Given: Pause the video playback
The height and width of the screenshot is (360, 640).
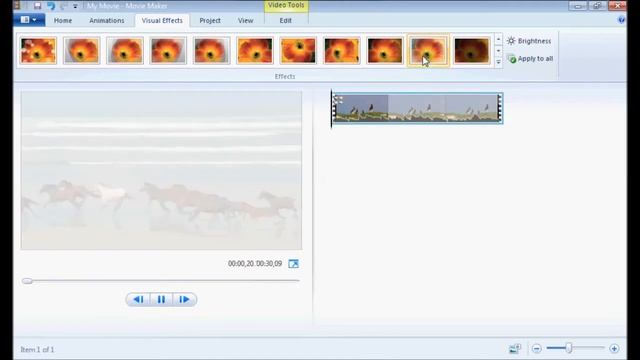Looking at the screenshot, I should point(161,300).
